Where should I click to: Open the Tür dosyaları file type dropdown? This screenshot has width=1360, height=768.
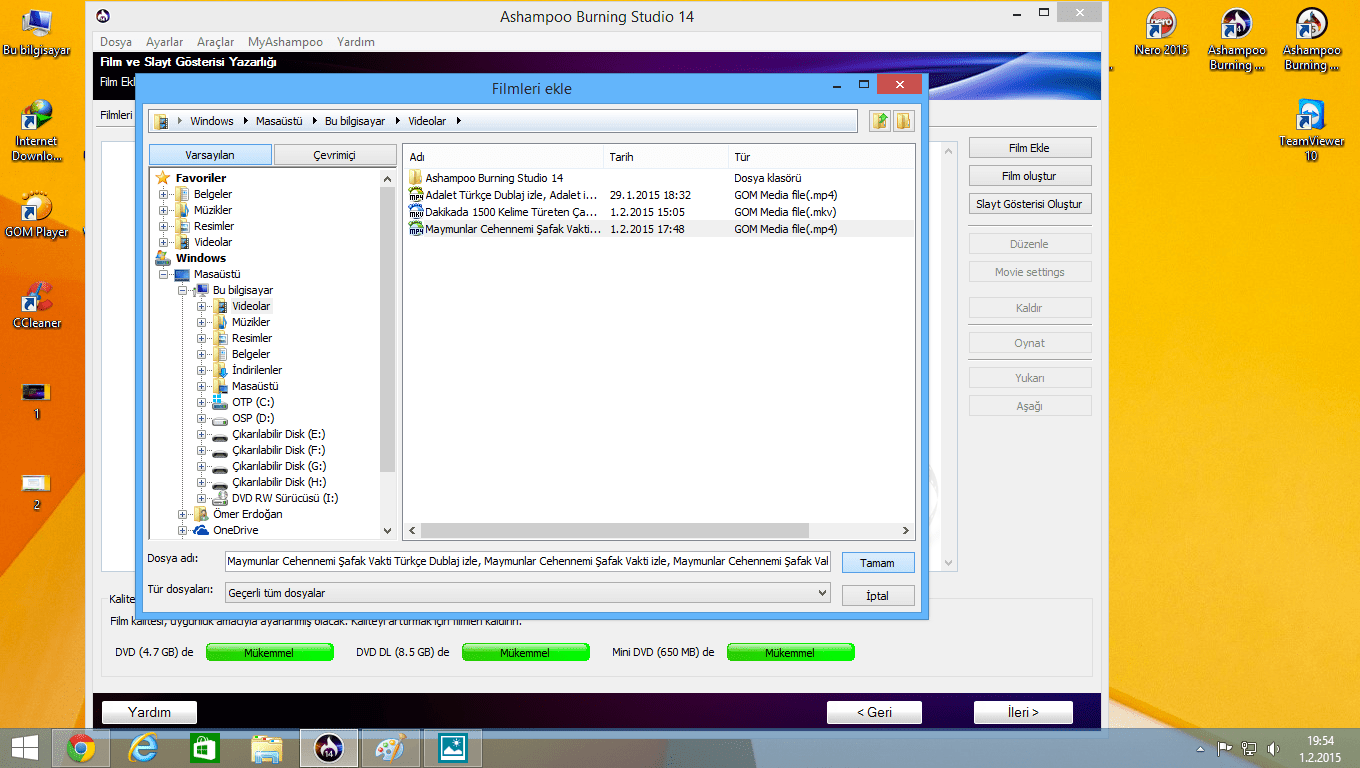coord(527,593)
